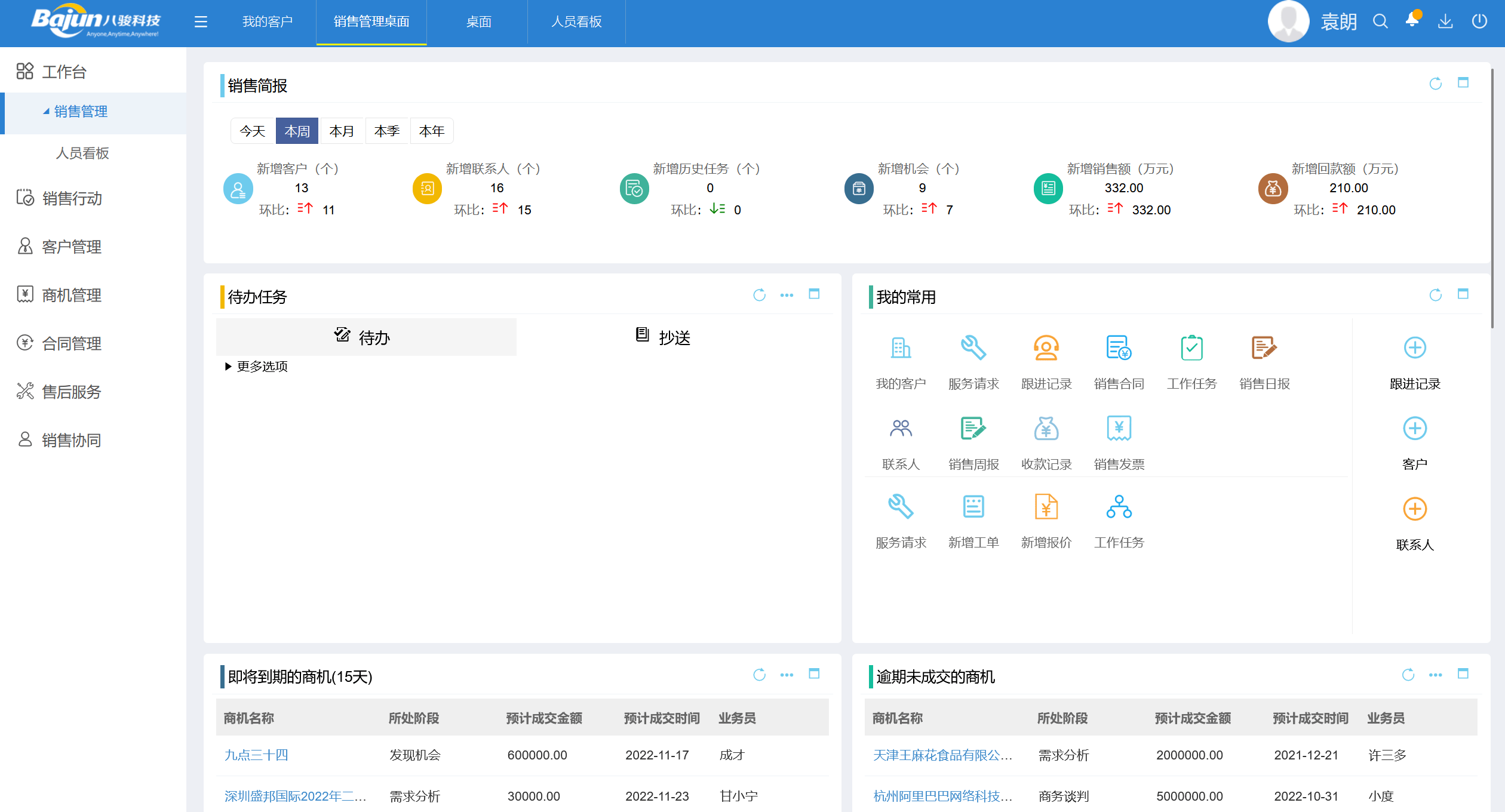Select the 本月 period filter
Image resolution: width=1505 pixels, height=812 pixels.
click(342, 131)
